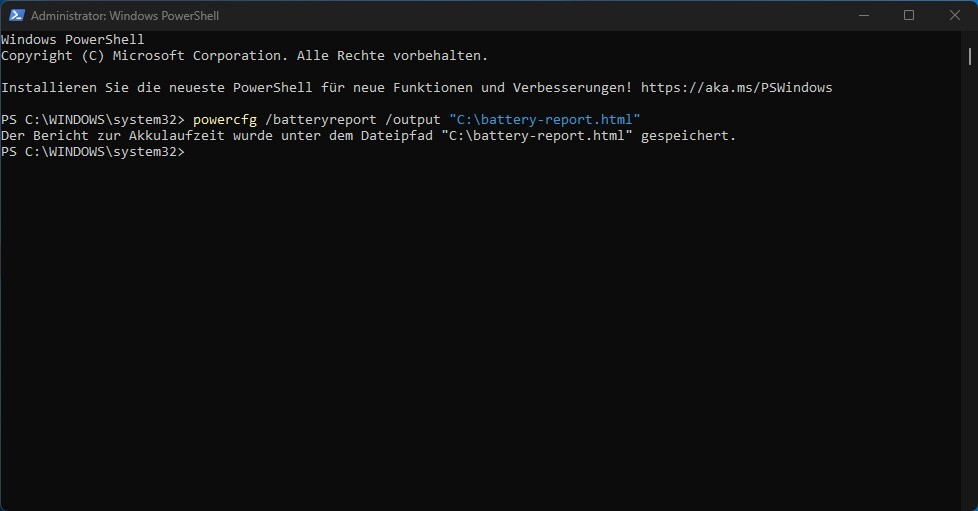Click the word 'powercfg' in the command

tap(225, 120)
